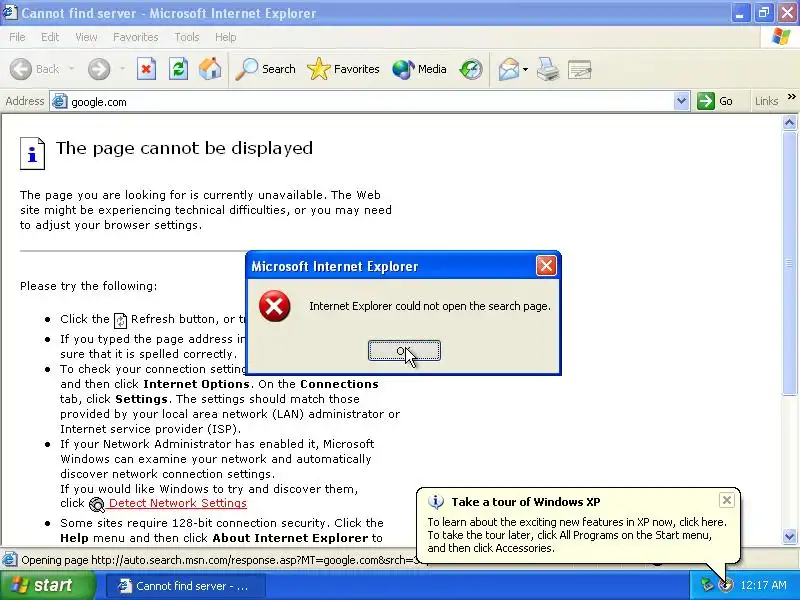The image size is (800, 600).
Task: Click the vertical scrollbar thumb
Action: 790,263
